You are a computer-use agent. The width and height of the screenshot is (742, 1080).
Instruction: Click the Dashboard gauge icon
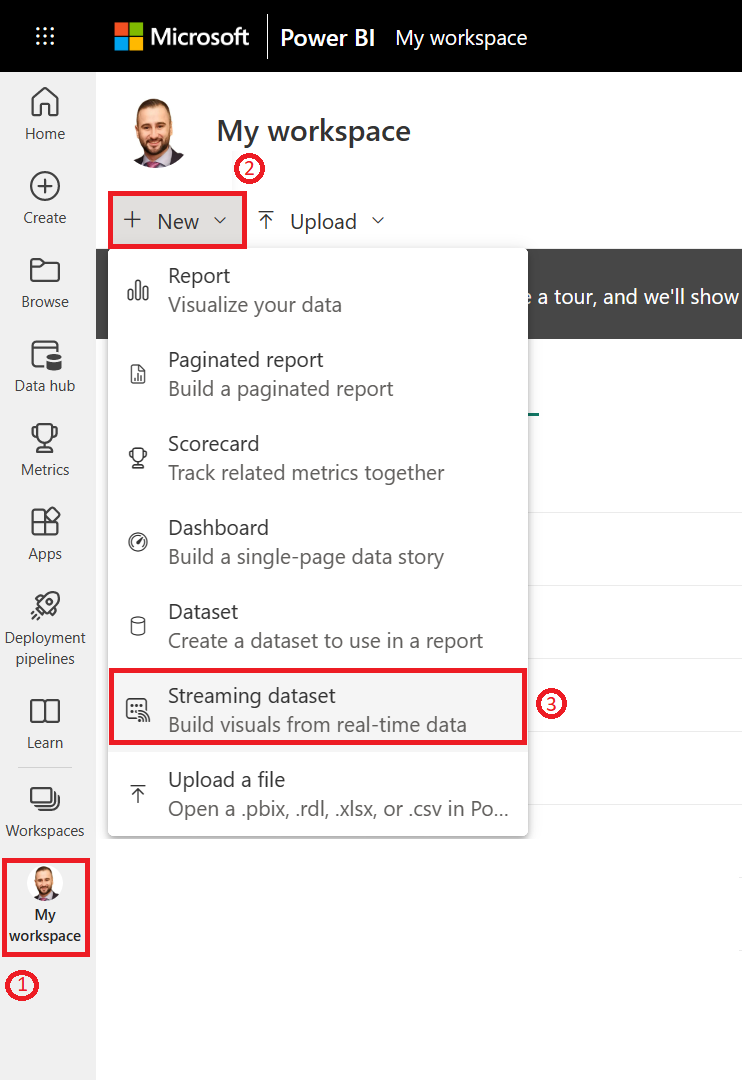(138, 542)
